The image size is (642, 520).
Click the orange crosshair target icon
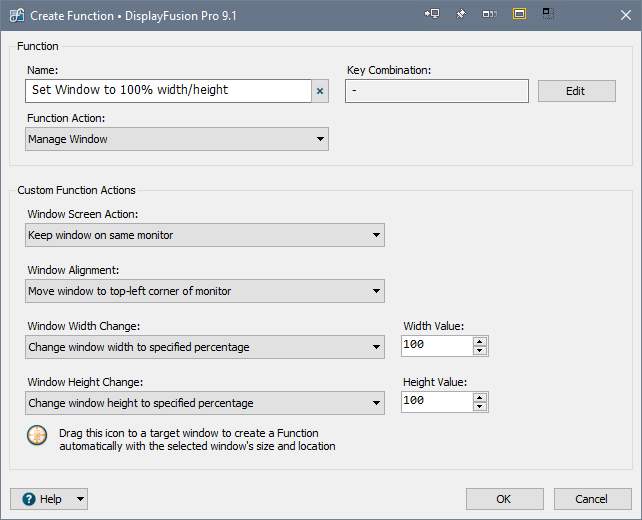[38, 437]
